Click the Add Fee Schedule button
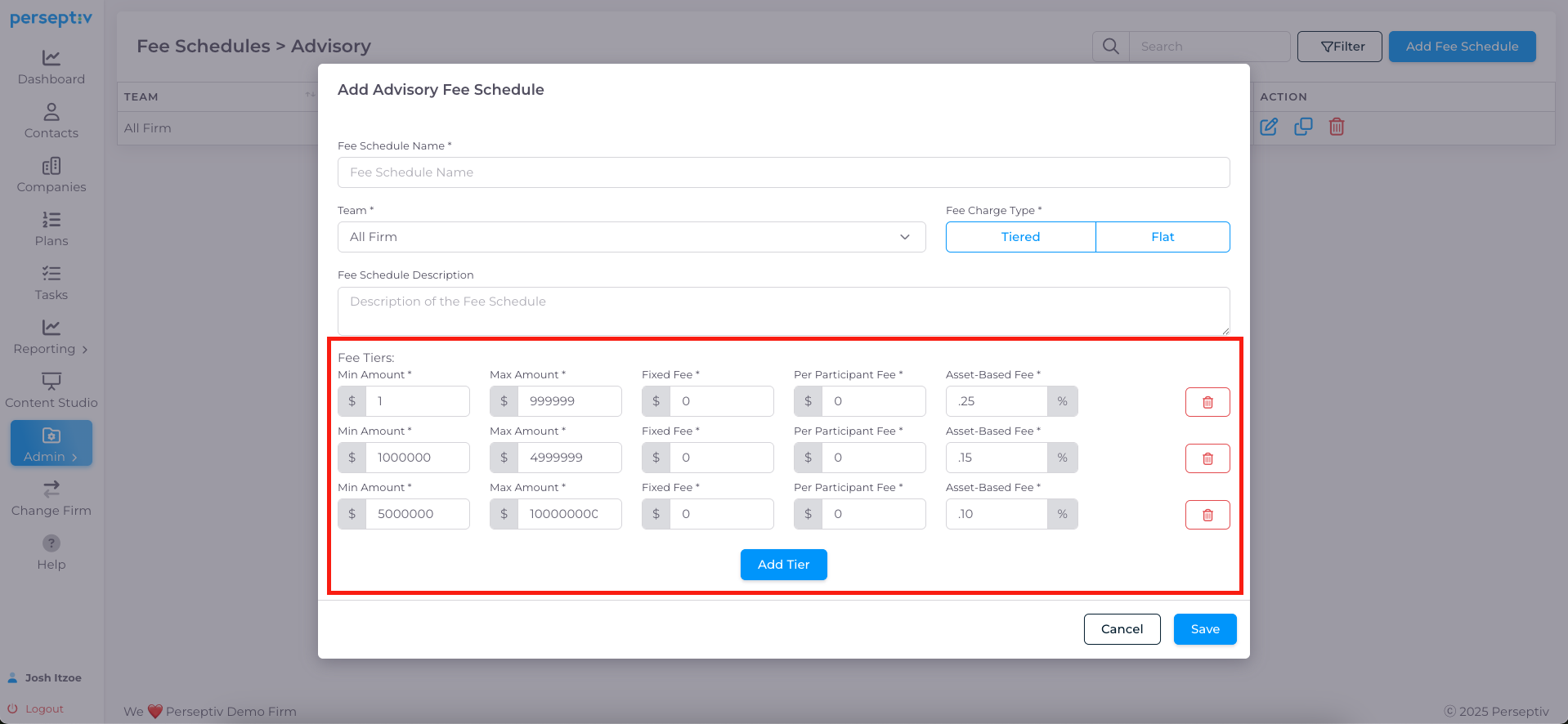 1462,47
